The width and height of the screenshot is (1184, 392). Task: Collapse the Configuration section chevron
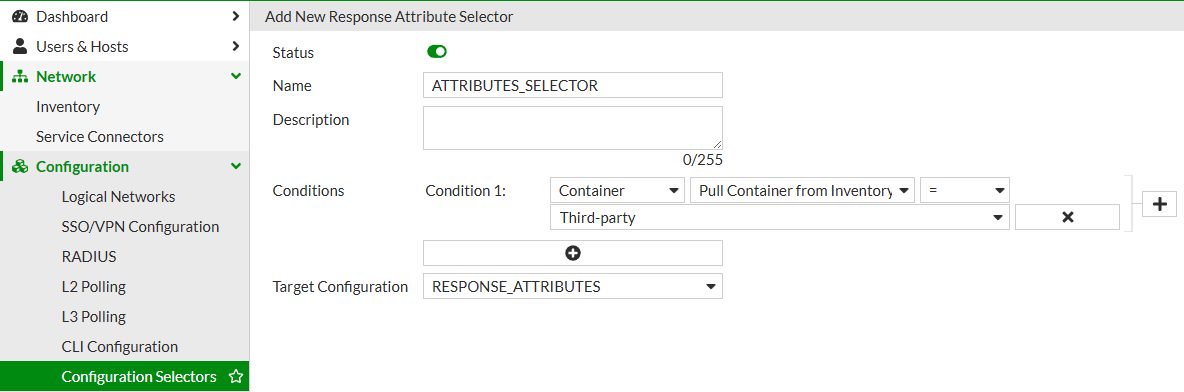(x=236, y=167)
